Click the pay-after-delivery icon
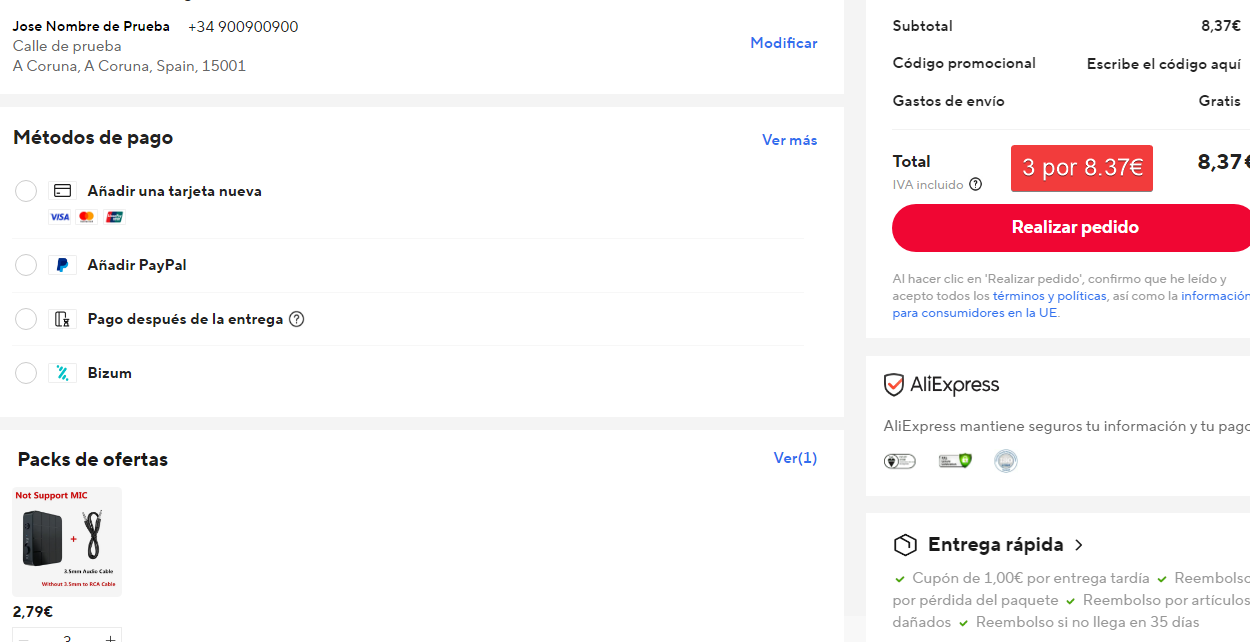Screen dimensions: 1250x642 click(x=62, y=319)
